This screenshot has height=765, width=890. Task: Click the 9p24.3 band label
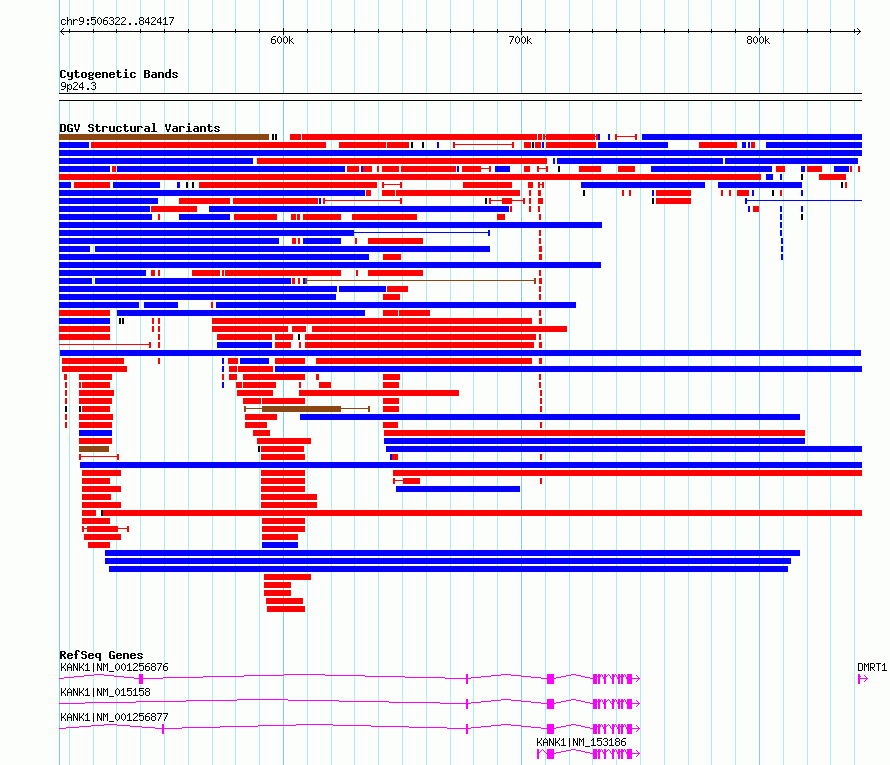(x=78, y=86)
